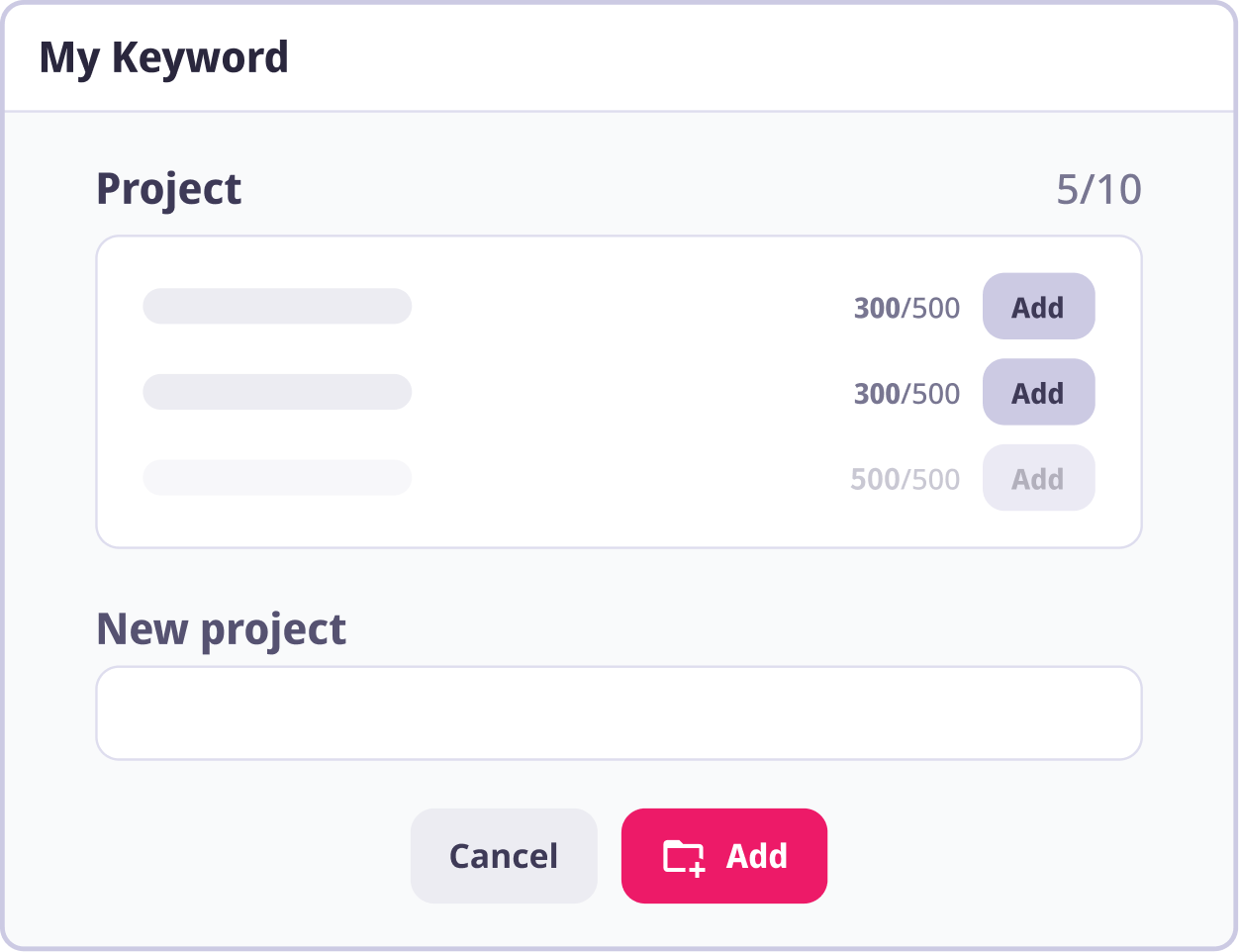
Task: Click the first project's 300/500 counter
Action: point(906,308)
